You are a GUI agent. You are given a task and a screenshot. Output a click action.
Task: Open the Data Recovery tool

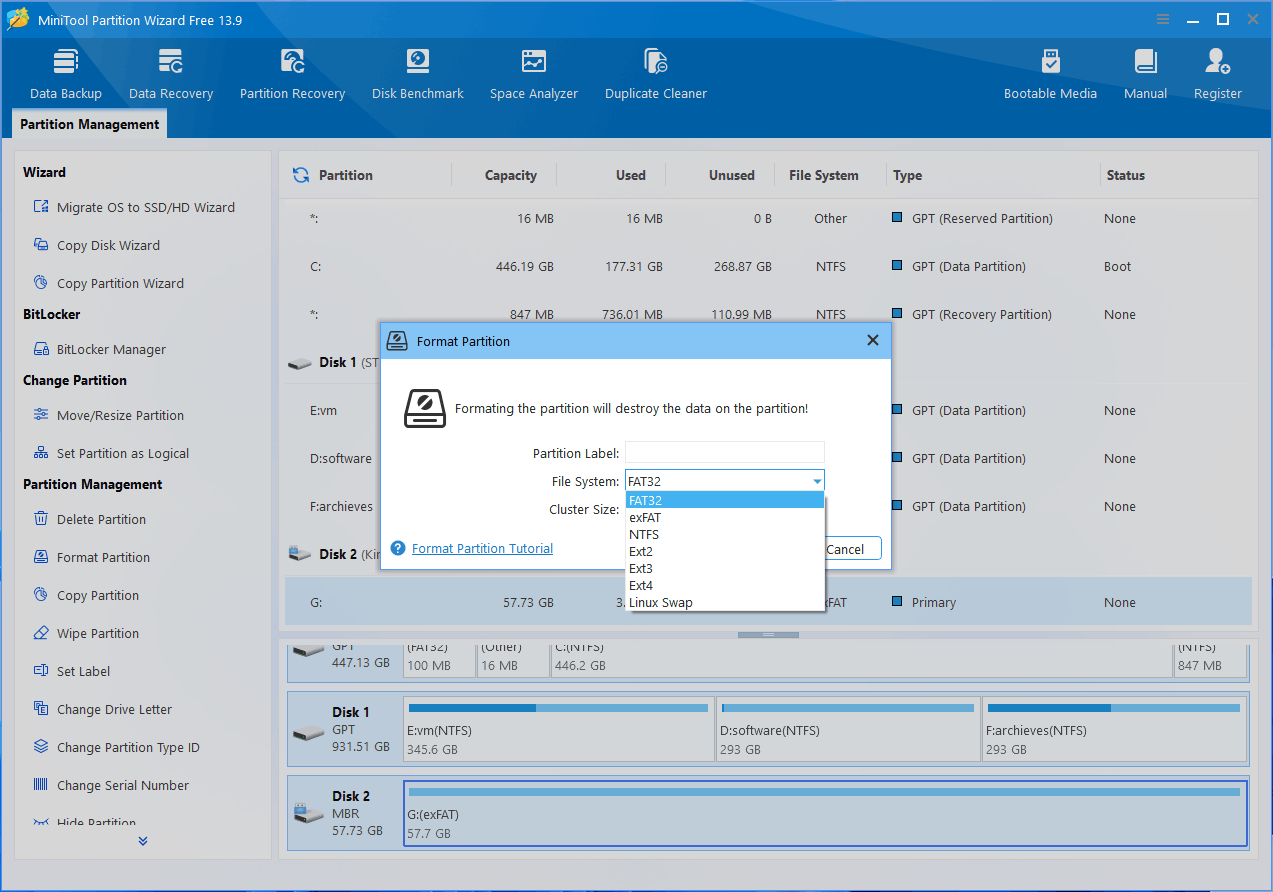tap(171, 74)
